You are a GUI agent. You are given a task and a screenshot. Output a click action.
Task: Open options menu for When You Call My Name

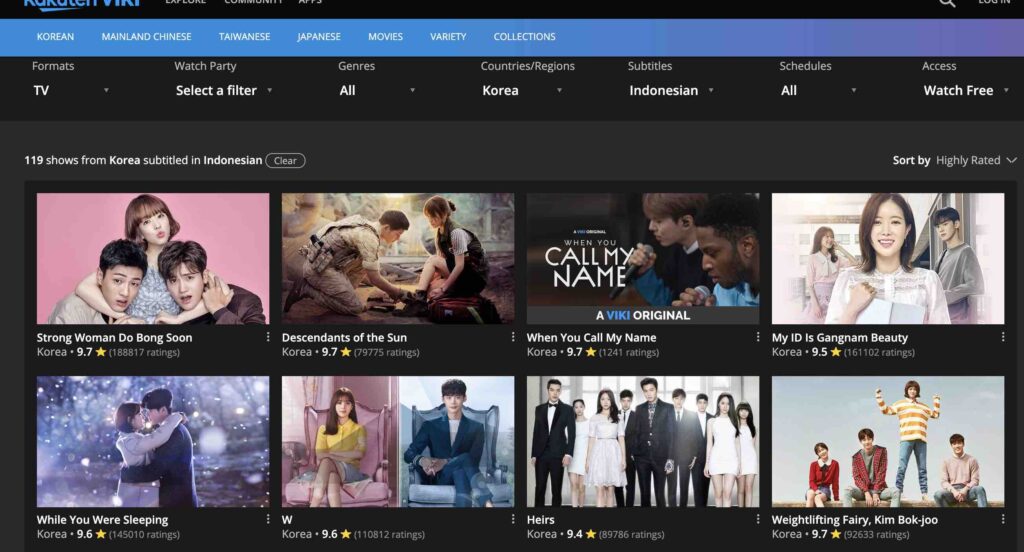(x=758, y=337)
